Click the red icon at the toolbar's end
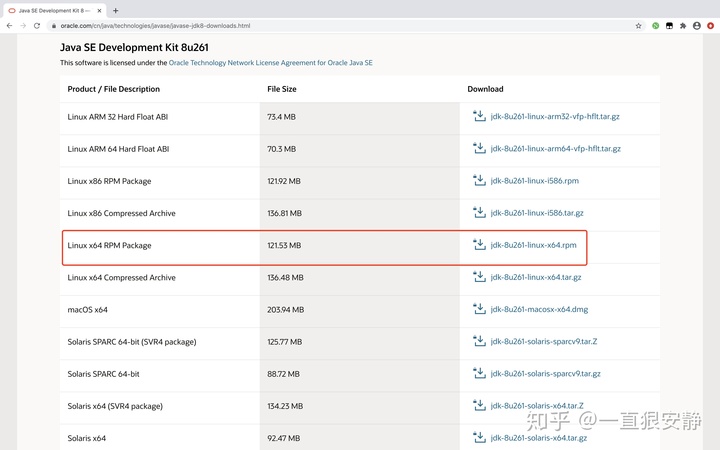 [710, 26]
